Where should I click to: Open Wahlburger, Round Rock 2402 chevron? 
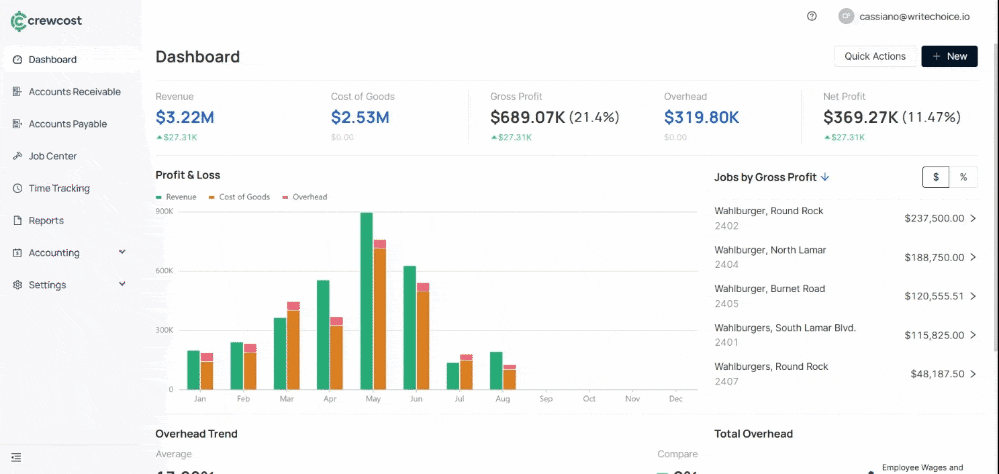tap(973, 218)
